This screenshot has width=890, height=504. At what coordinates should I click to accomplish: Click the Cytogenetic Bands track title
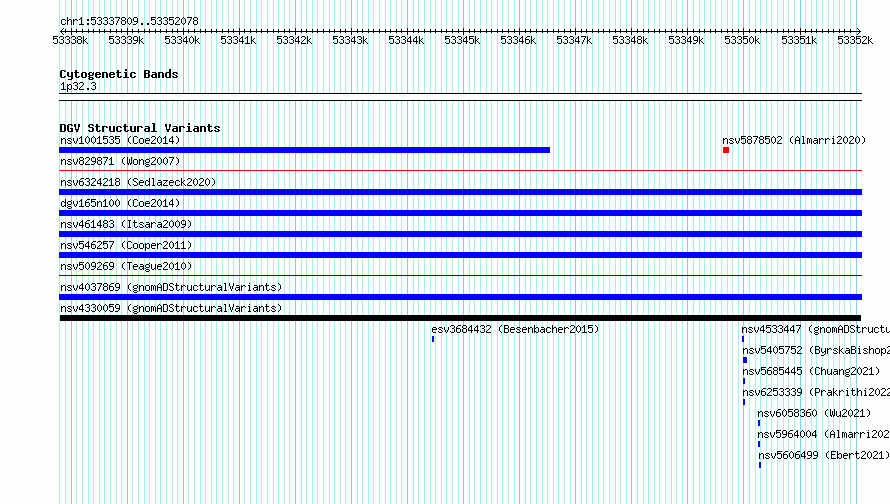(119, 74)
